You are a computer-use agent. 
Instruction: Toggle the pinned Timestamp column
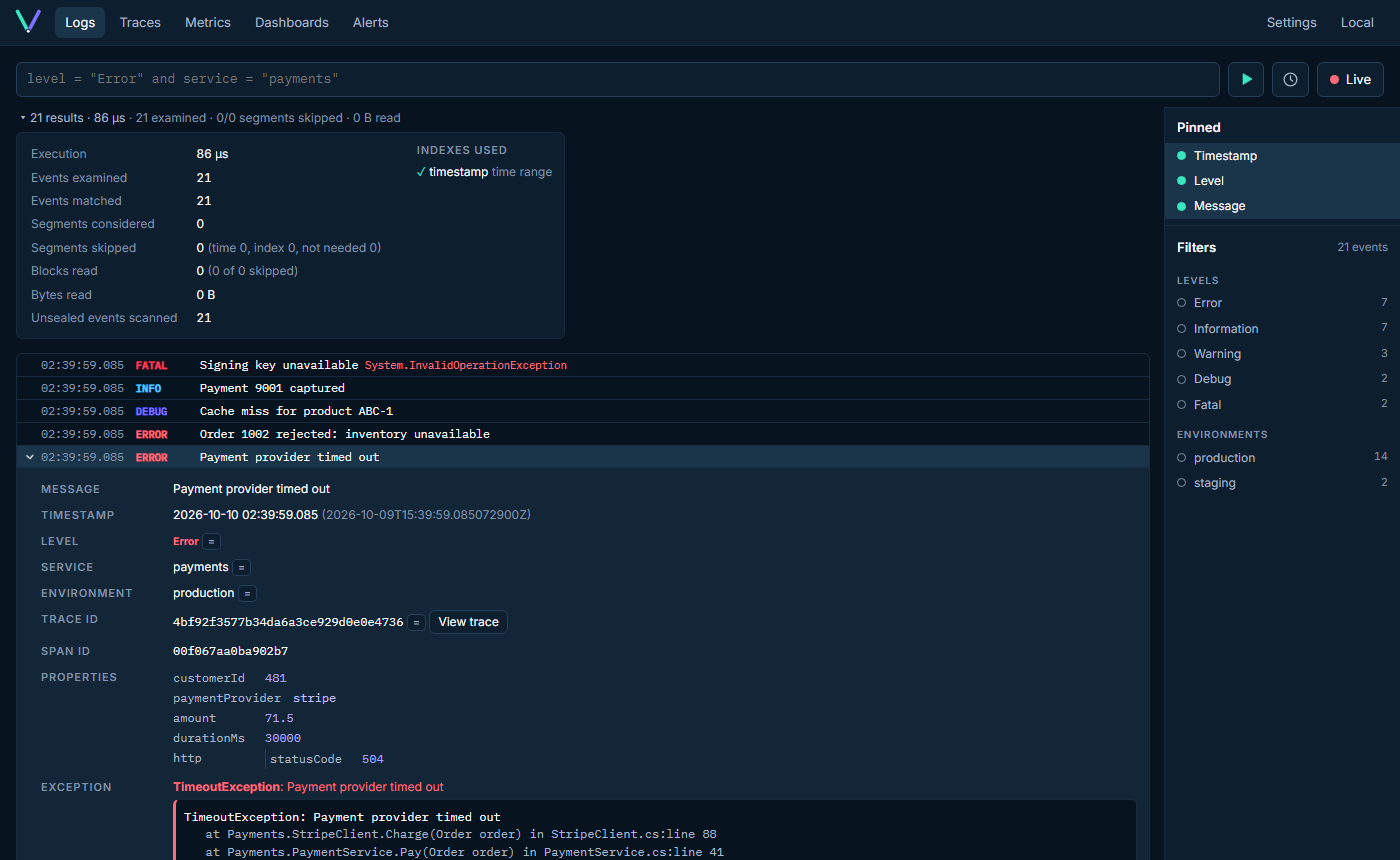coord(1282,156)
